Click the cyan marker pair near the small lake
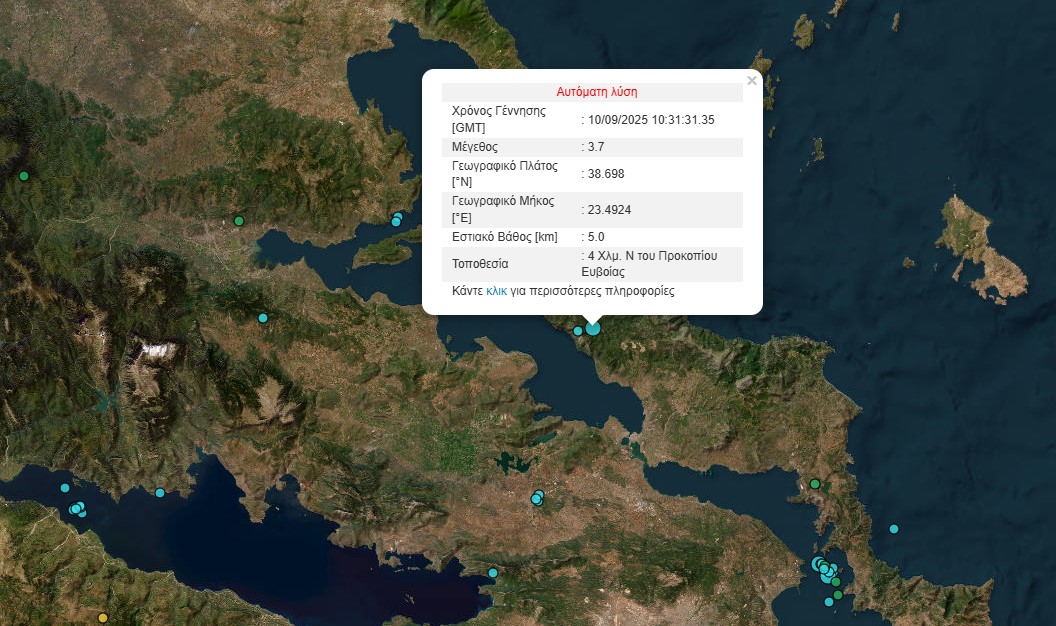The image size is (1056, 626). click(x=538, y=498)
